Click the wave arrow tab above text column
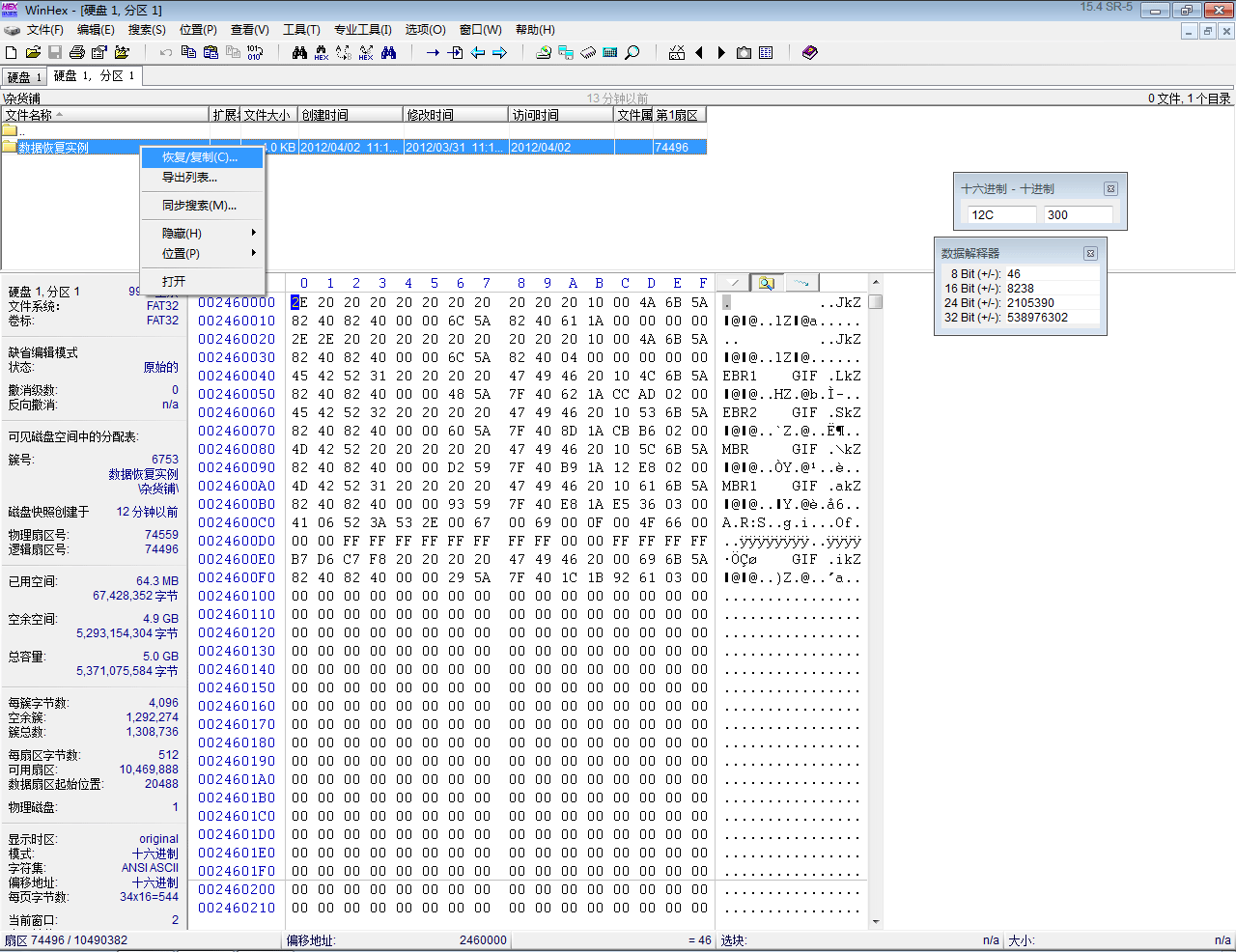Image resolution: width=1236 pixels, height=952 pixels. (801, 283)
